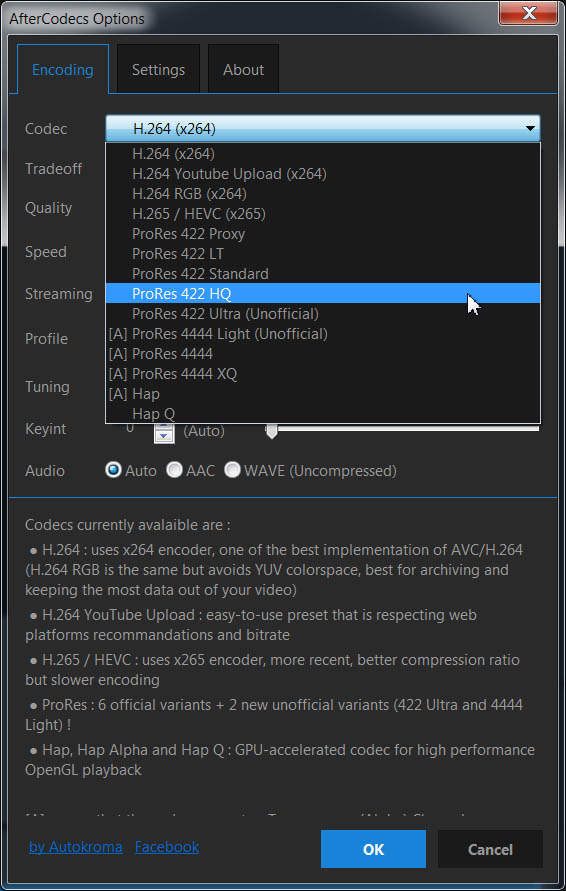Select ProRes 422 Ultra (Unofficial)
Image resolution: width=566 pixels, height=891 pixels.
(x=323, y=313)
